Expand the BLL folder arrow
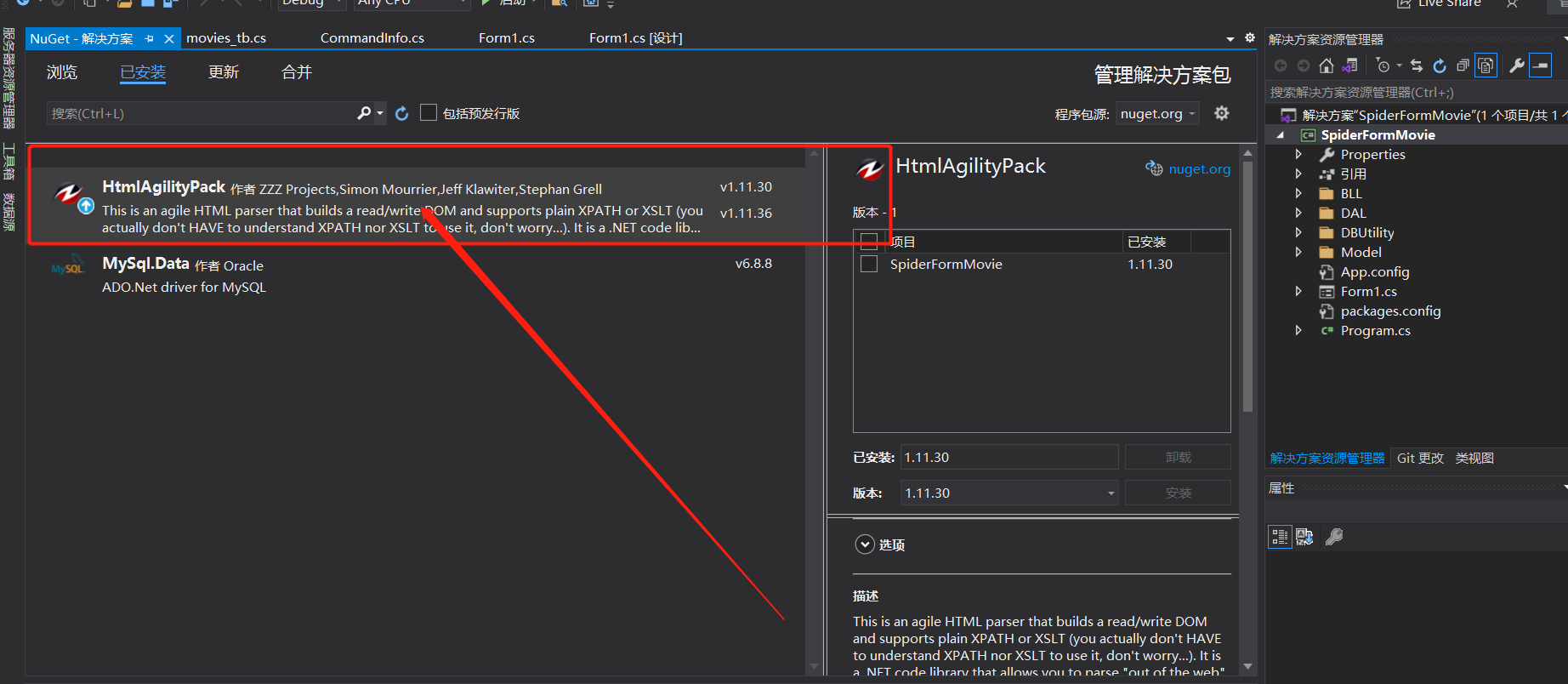Screen dimensions: 1568x684 tap(1298, 193)
